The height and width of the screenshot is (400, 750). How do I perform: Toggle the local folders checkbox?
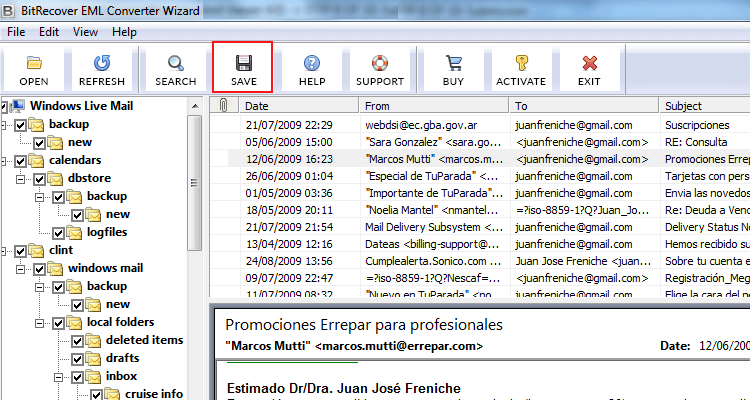tap(59, 323)
